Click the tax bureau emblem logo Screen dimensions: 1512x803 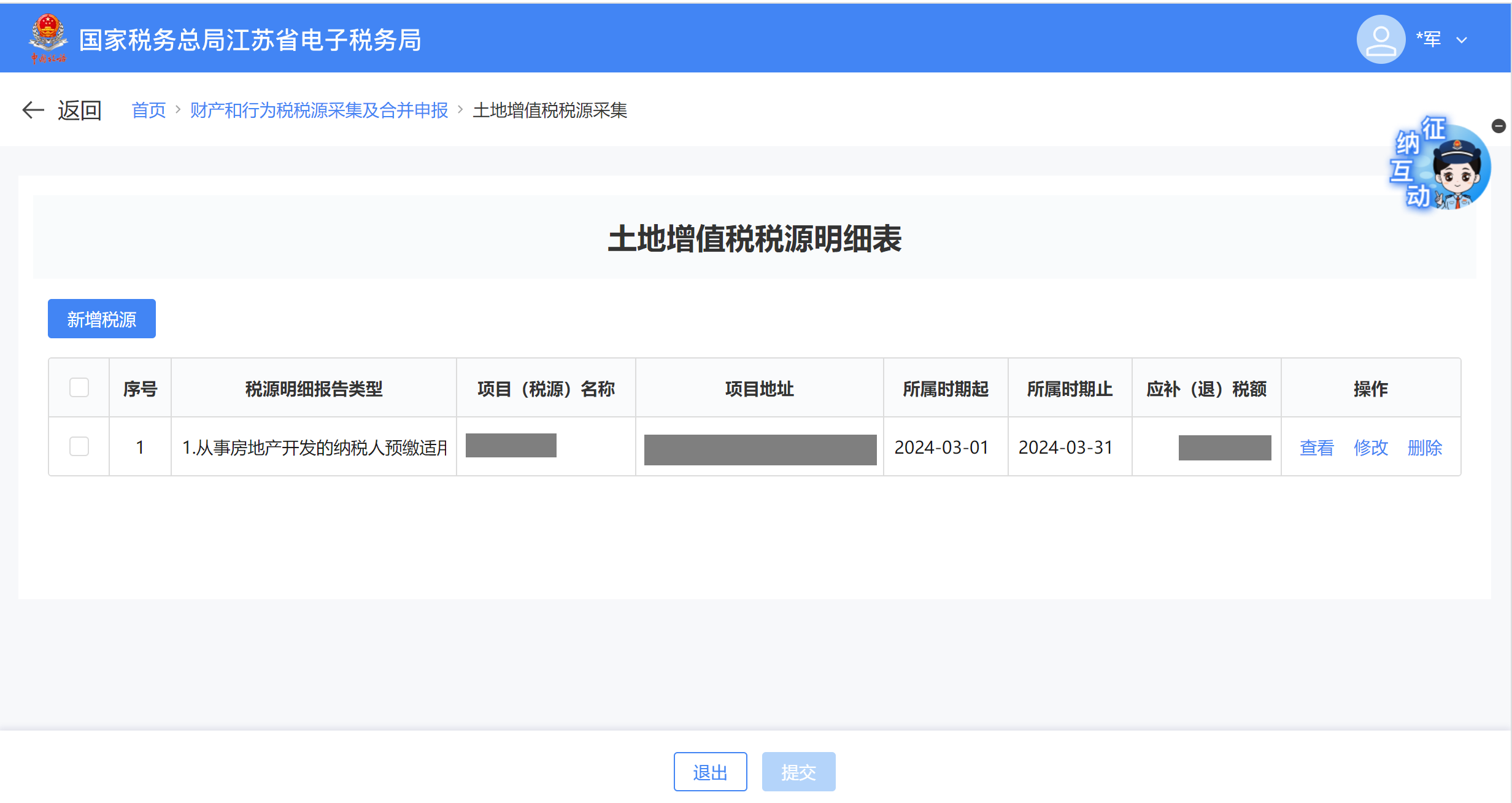48,38
